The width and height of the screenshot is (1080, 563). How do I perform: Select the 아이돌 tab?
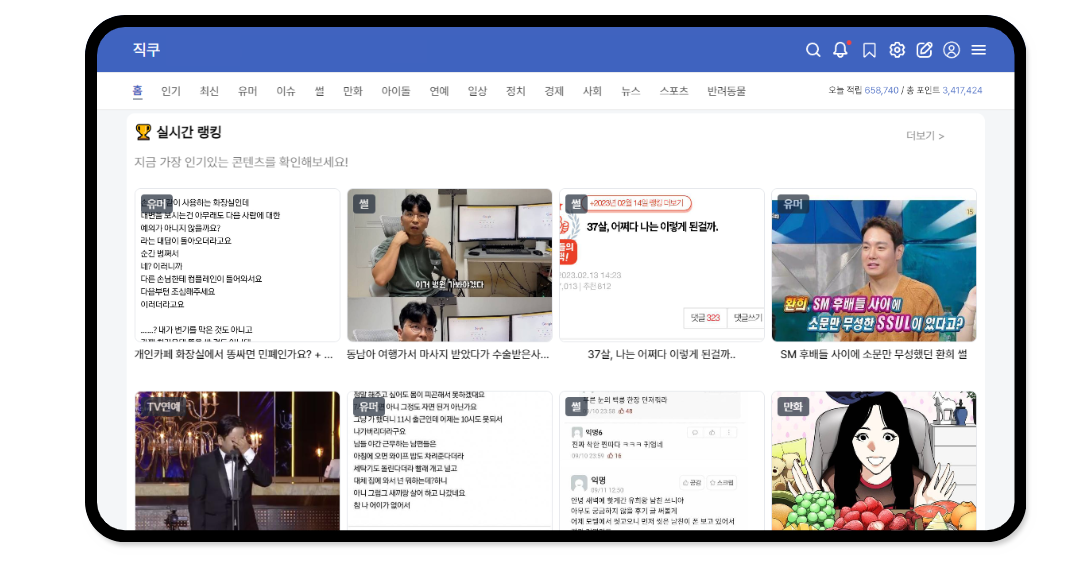tap(395, 91)
